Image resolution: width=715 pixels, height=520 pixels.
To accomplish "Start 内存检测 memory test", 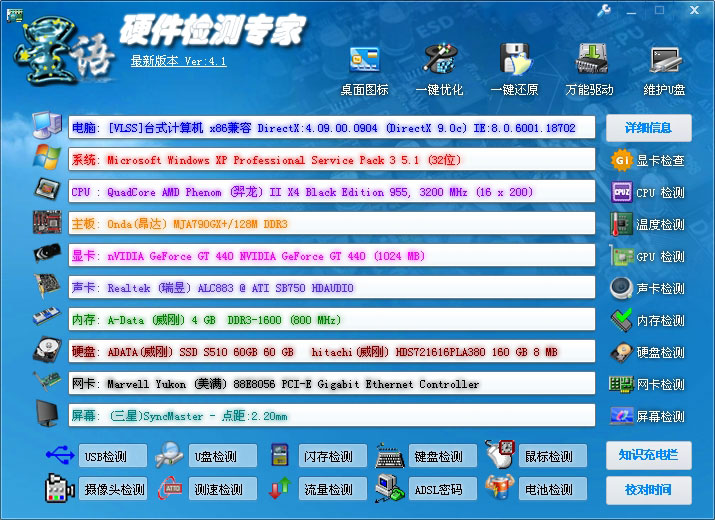I will [648, 320].
